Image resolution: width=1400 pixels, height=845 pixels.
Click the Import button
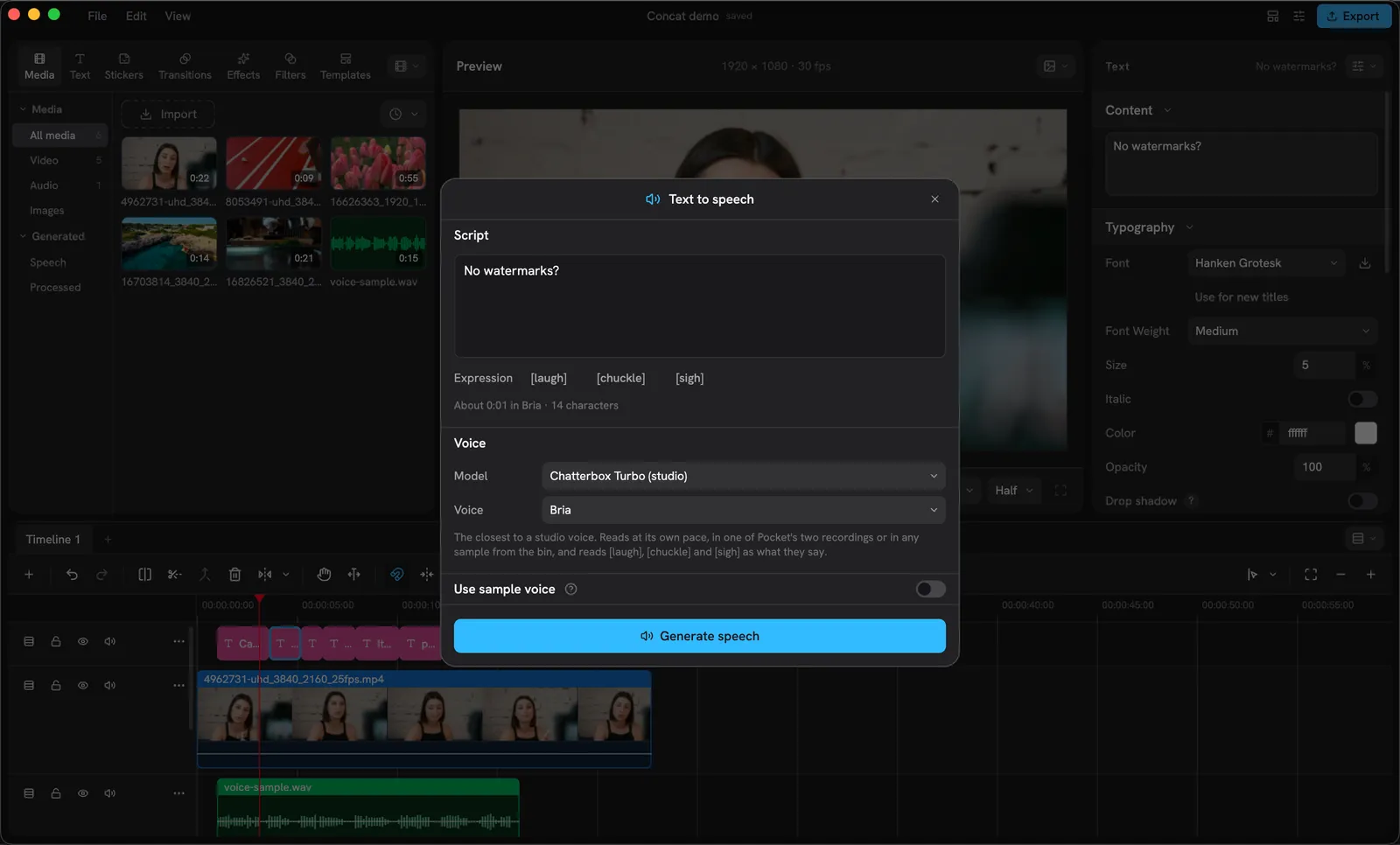click(168, 115)
